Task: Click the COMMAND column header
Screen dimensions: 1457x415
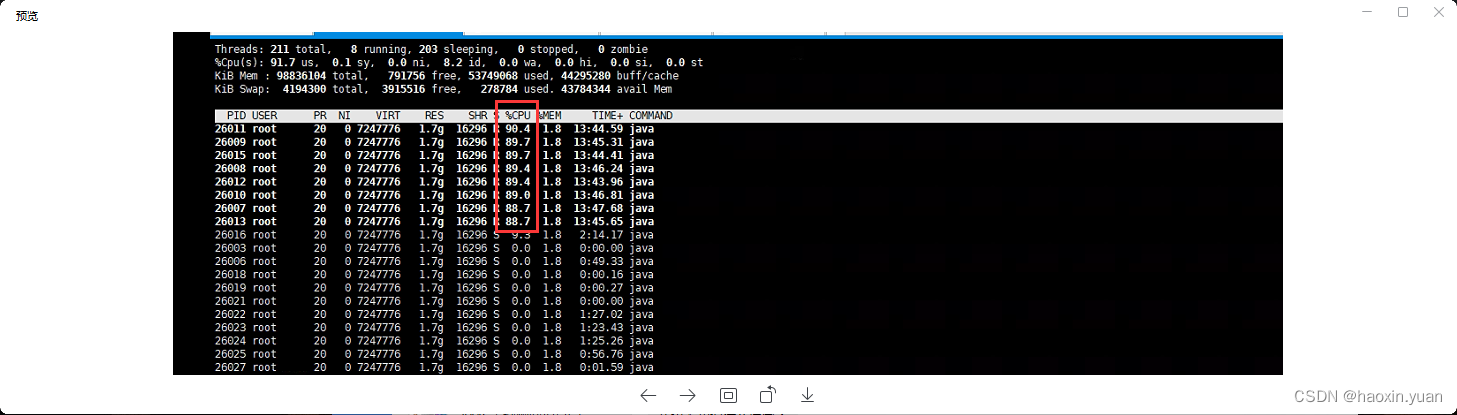Action: 650,116
